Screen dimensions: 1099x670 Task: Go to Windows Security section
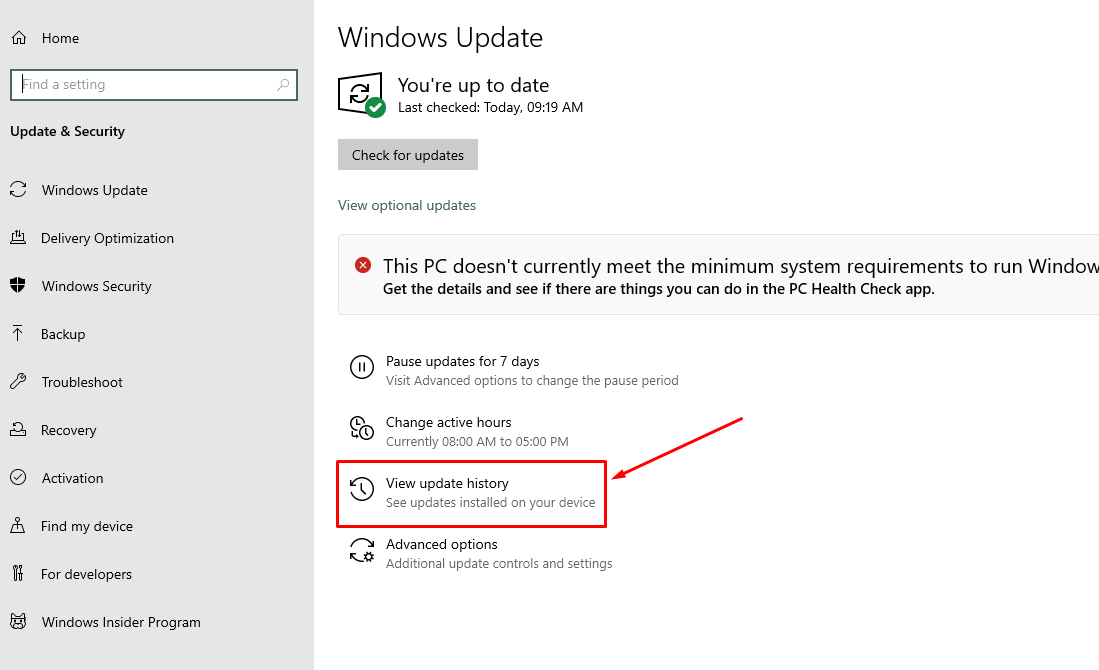[x=97, y=287]
